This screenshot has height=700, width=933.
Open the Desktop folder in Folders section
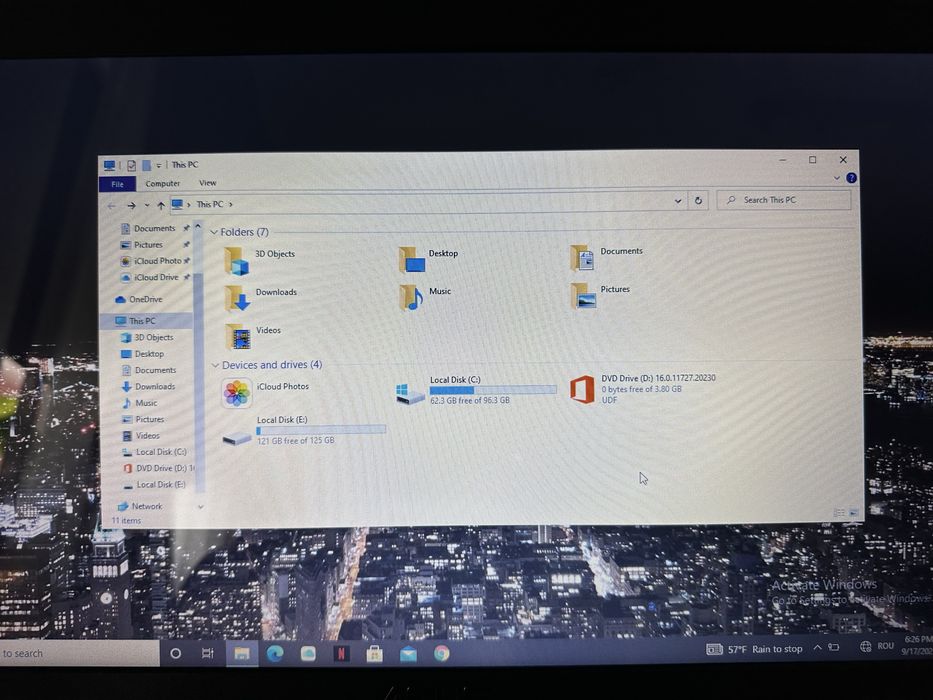click(411, 260)
